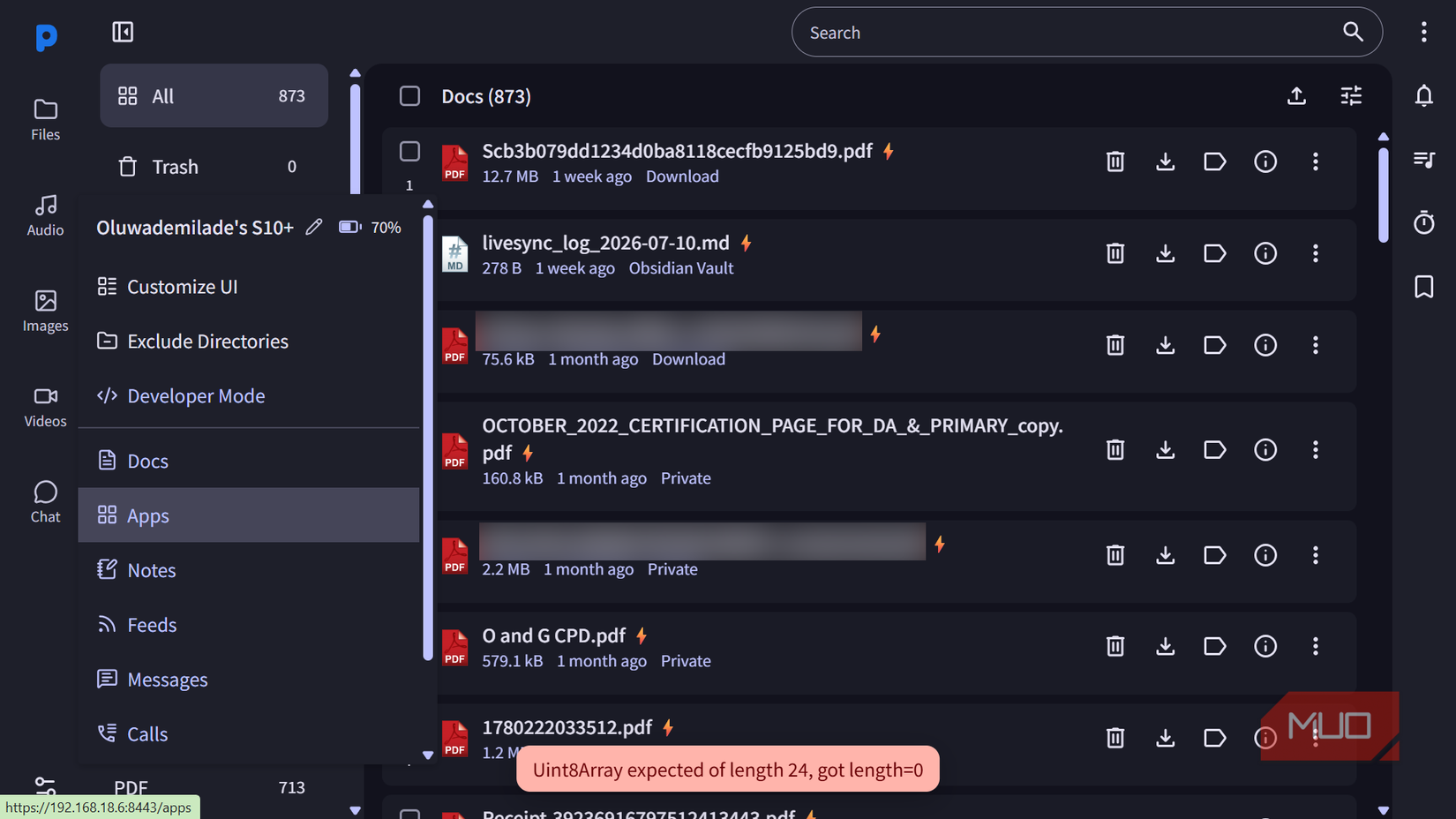Tag Scb3b079dd1234d0ba8118cecfb9125bd9.pdf
The height and width of the screenshot is (819, 1456).
tap(1215, 162)
